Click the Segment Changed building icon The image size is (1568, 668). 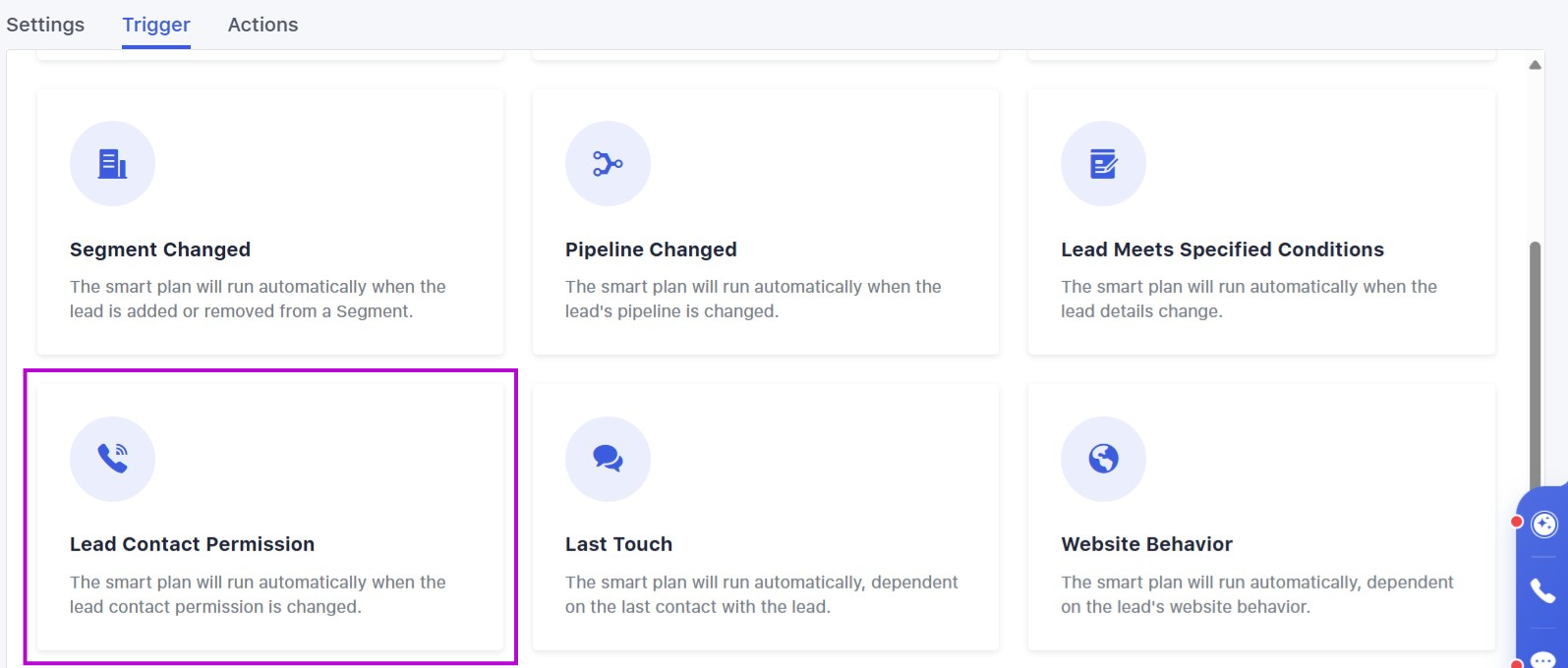pos(112,164)
